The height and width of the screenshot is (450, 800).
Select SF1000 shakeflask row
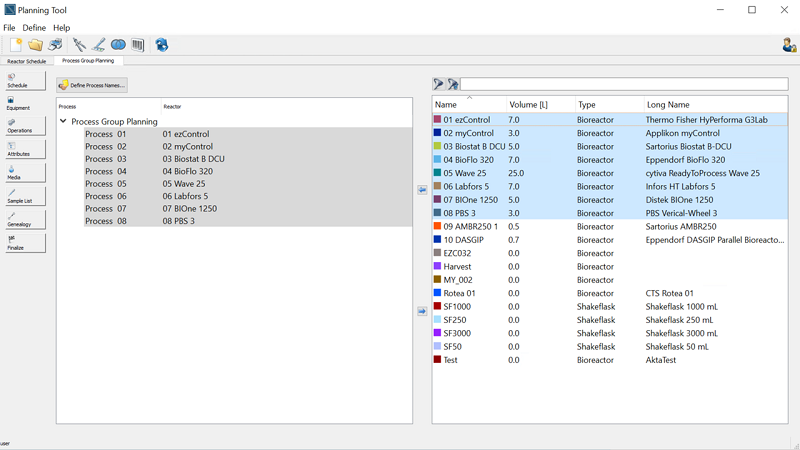point(610,307)
